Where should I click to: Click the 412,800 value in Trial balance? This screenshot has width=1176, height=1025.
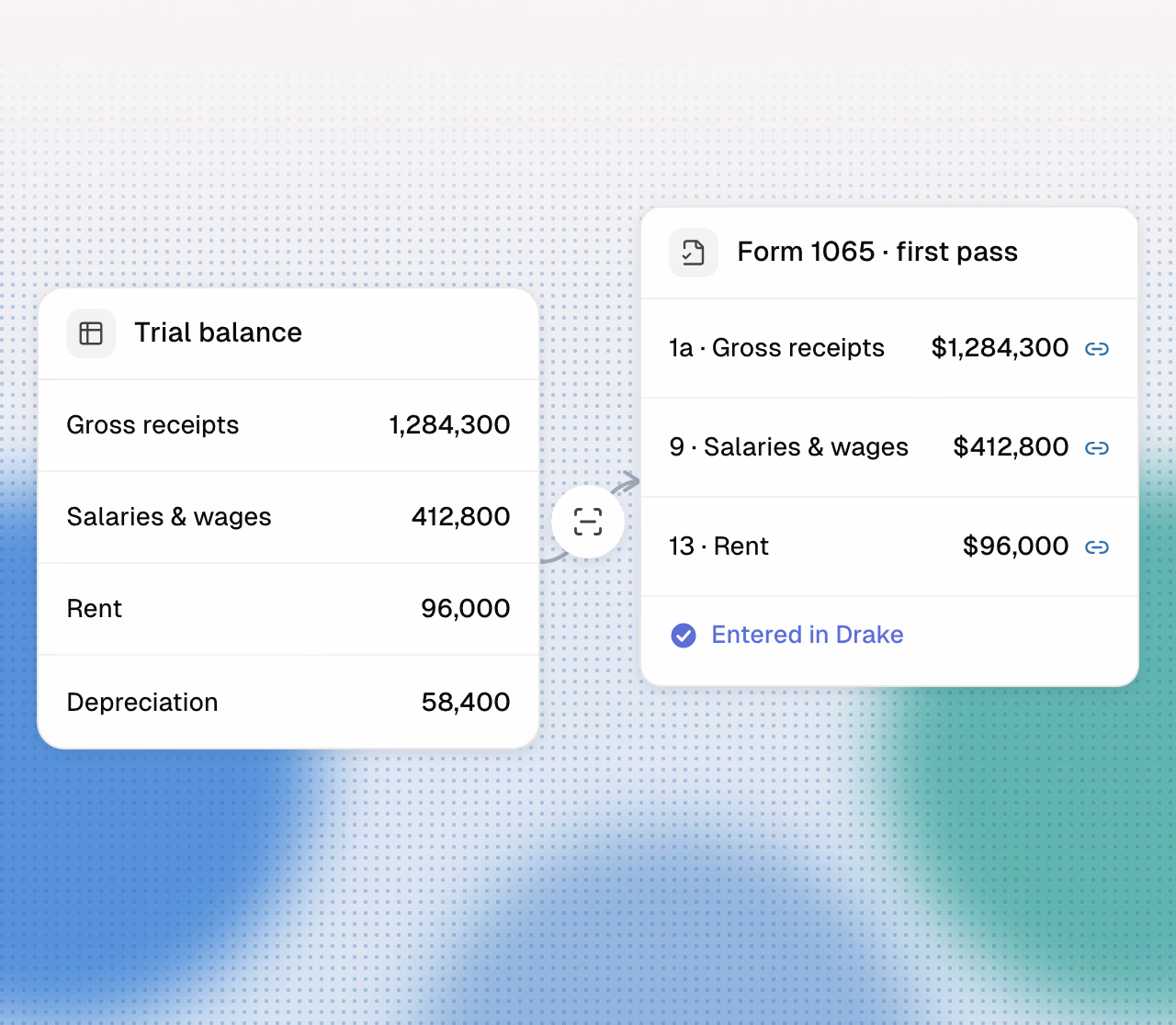[460, 516]
